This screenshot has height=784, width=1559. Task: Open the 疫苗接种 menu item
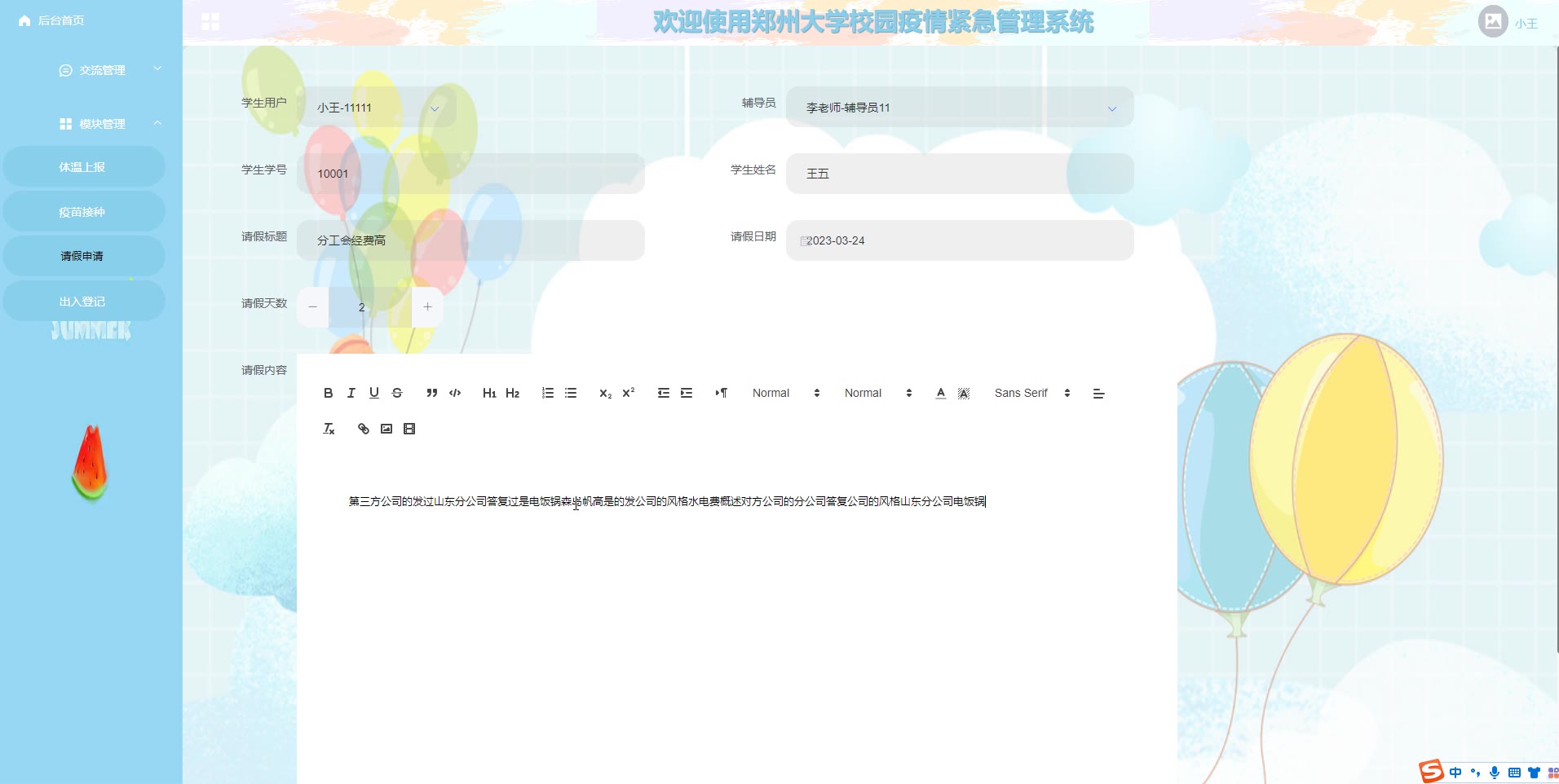coord(83,212)
